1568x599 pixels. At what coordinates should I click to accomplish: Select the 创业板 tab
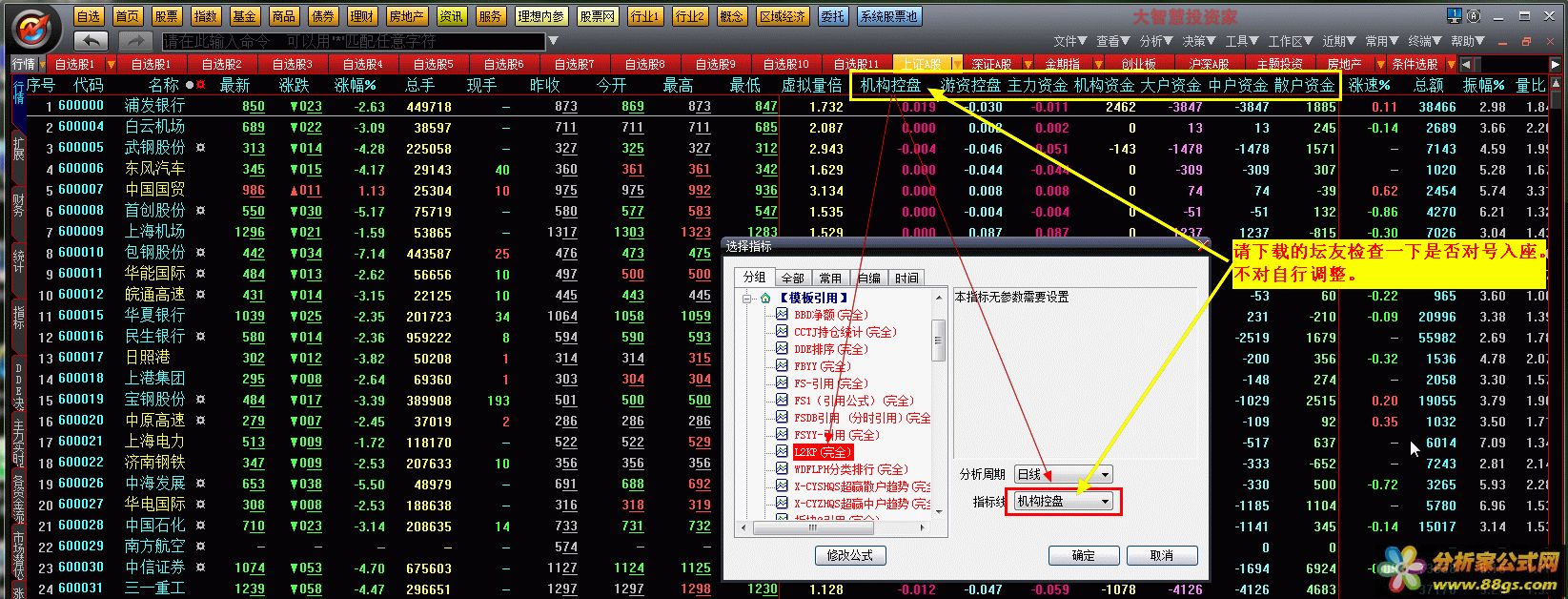(1138, 64)
